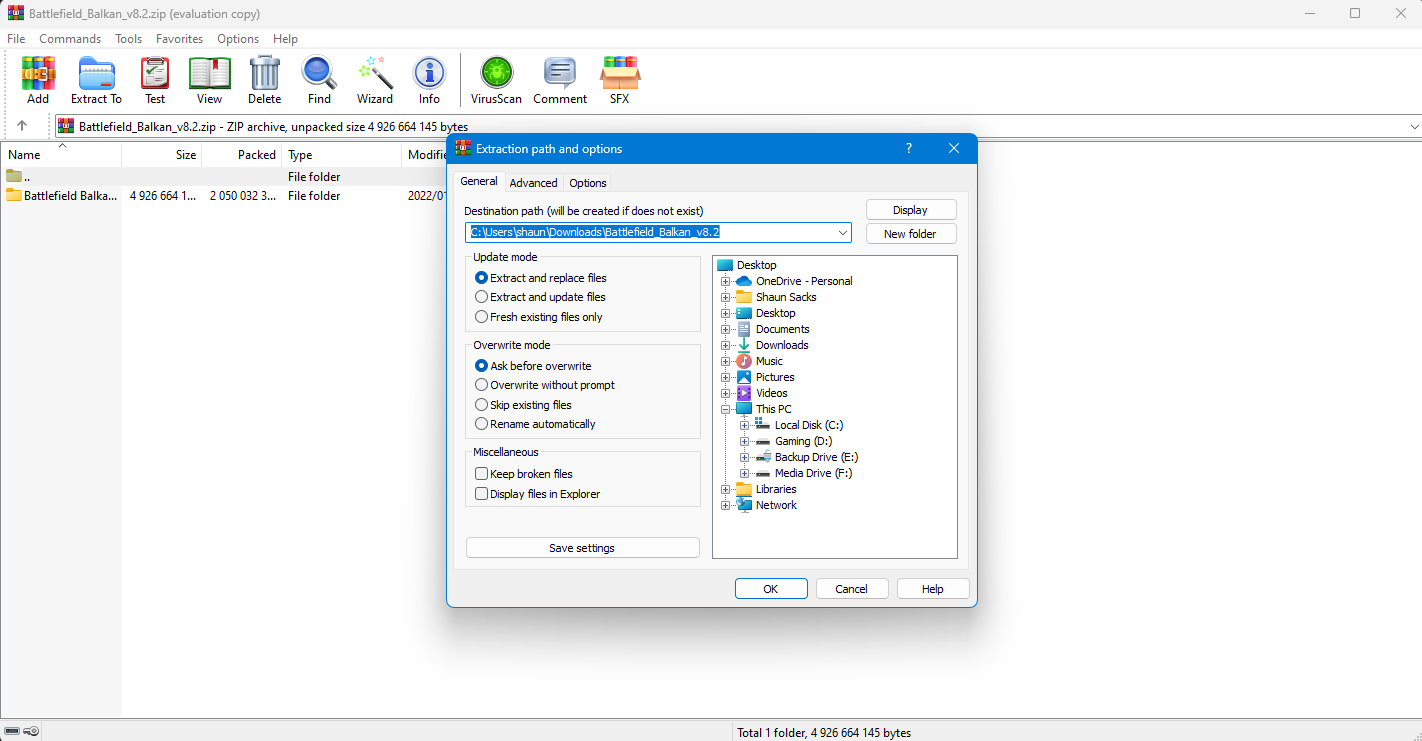Enable Keep broken files checkbox
The image size is (1422, 741).
click(482, 474)
